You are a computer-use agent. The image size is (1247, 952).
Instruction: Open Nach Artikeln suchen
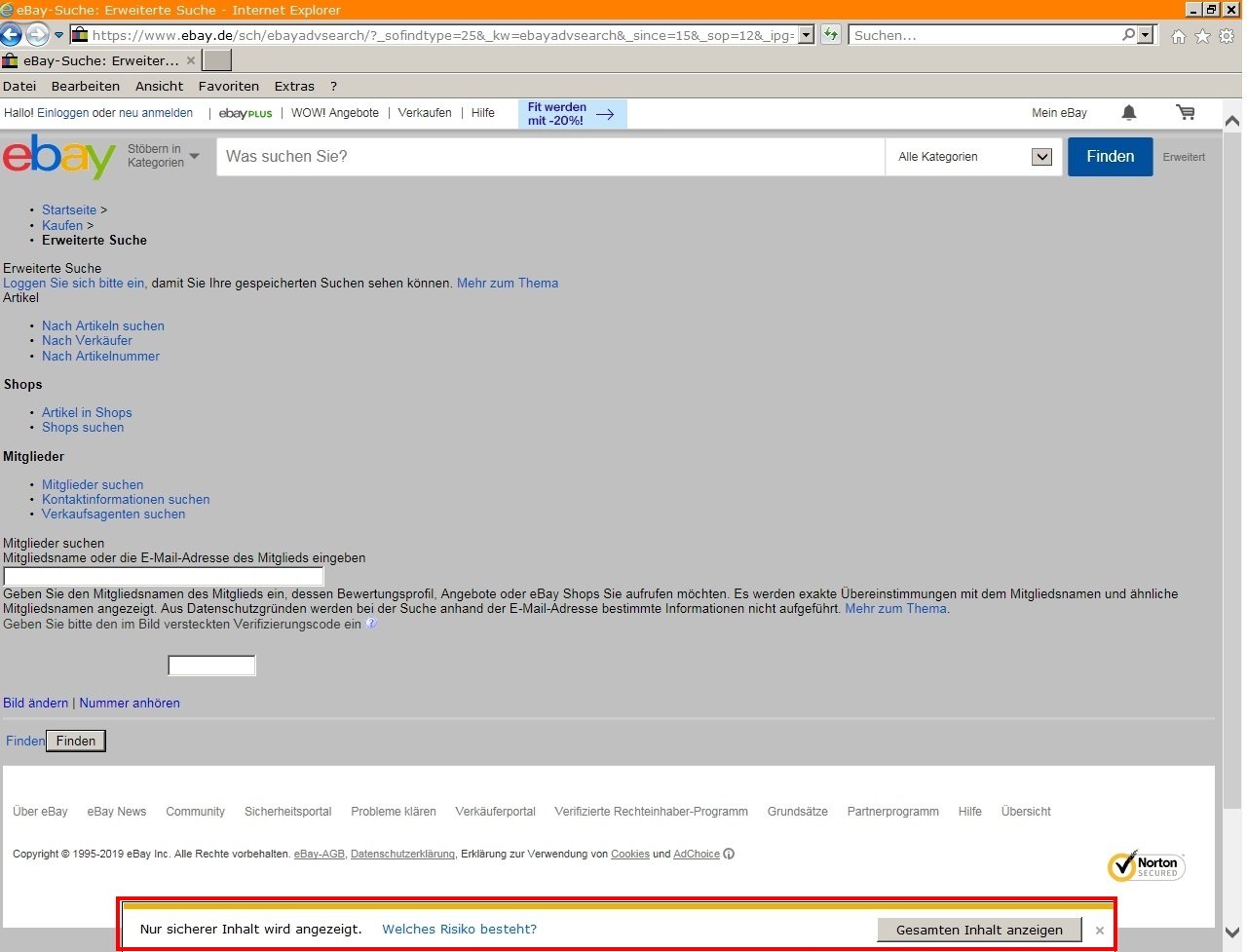click(x=103, y=325)
